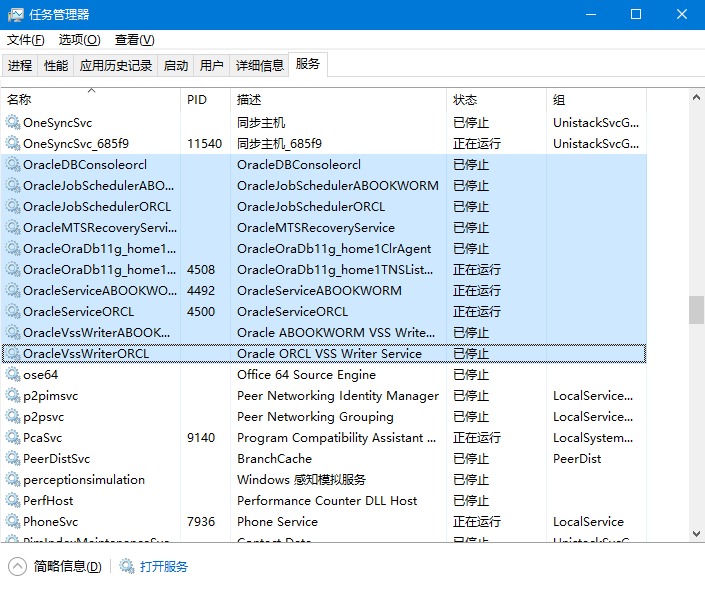Click the vertical scrollbar thumb

(x=696, y=310)
